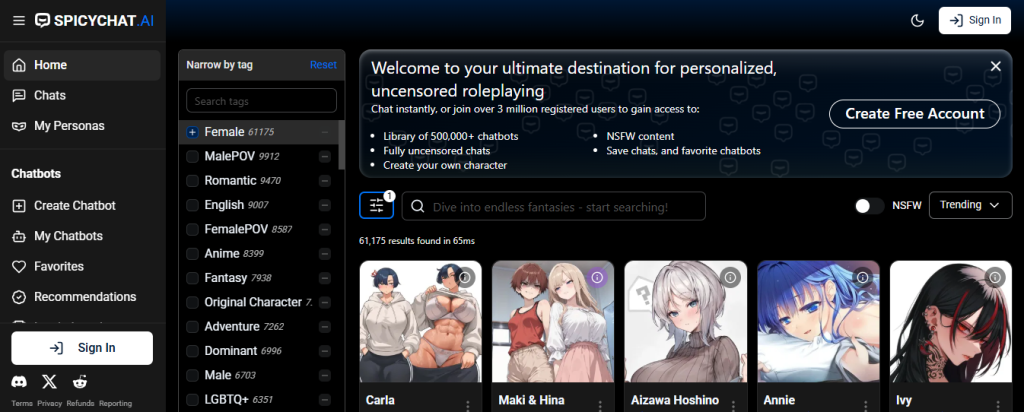1024x412 pixels.
Task: Open My Personas in sidebar
Action: point(82,125)
